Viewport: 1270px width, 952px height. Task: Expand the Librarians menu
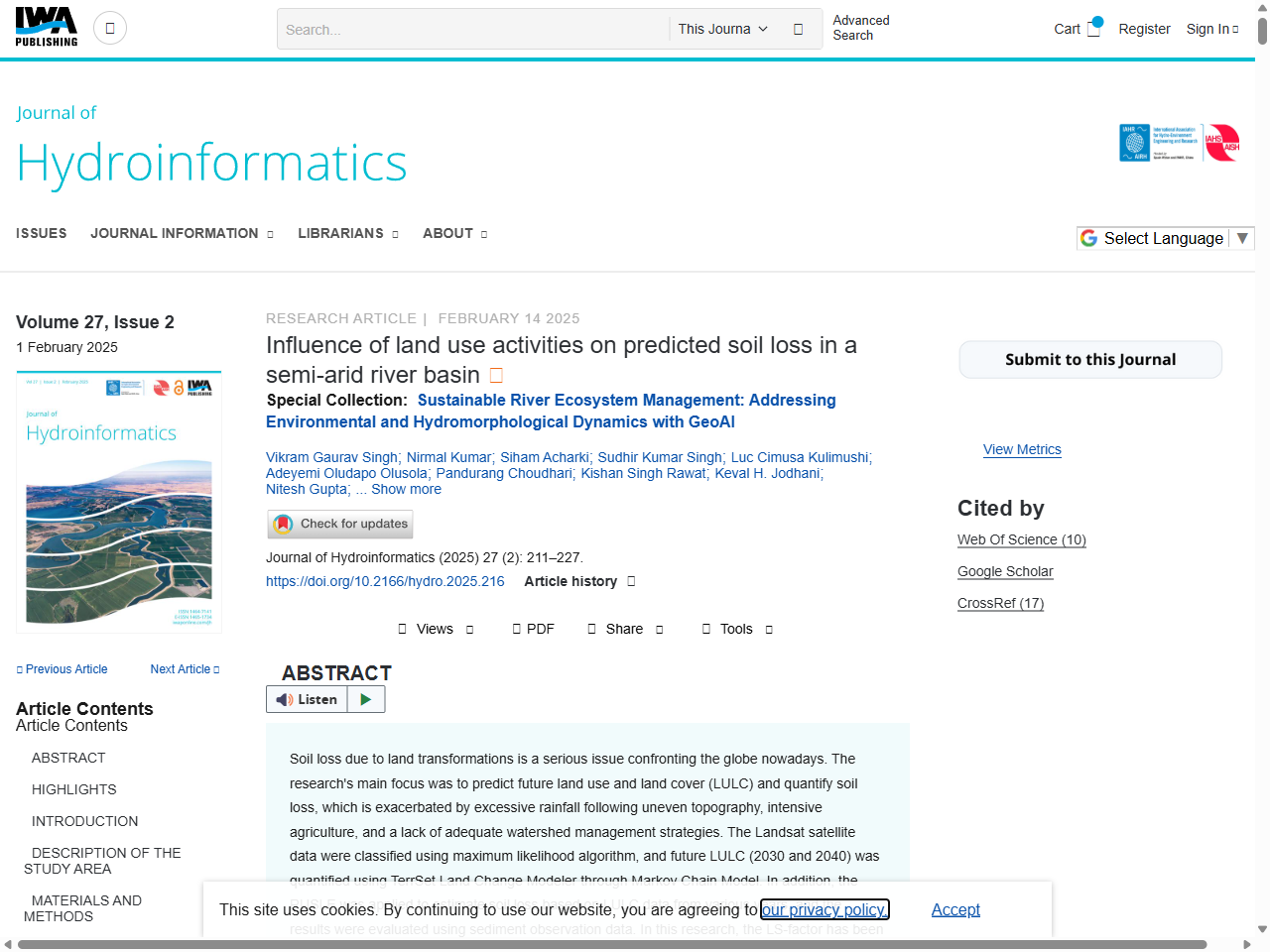click(x=348, y=233)
